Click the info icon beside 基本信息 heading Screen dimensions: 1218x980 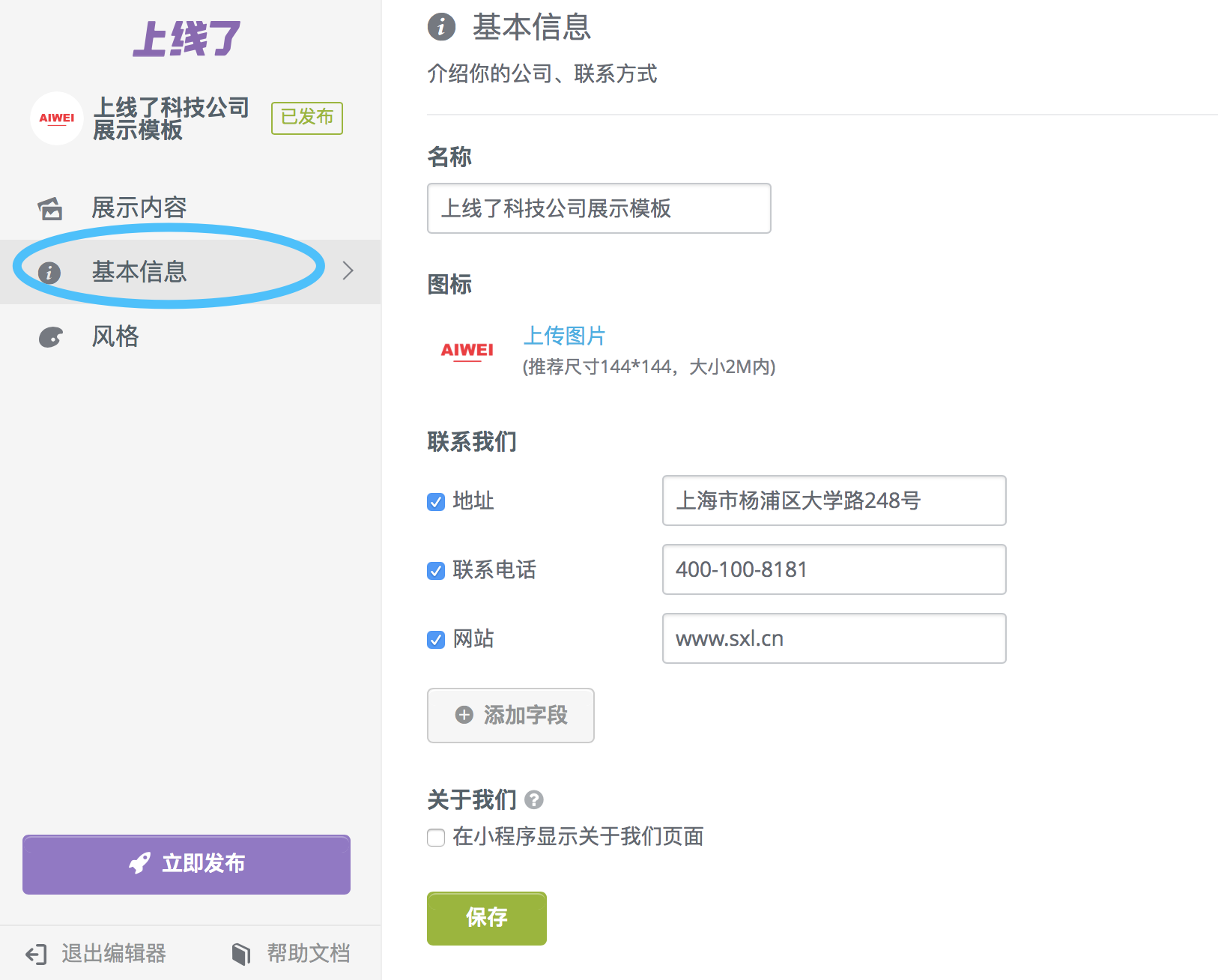point(441,27)
